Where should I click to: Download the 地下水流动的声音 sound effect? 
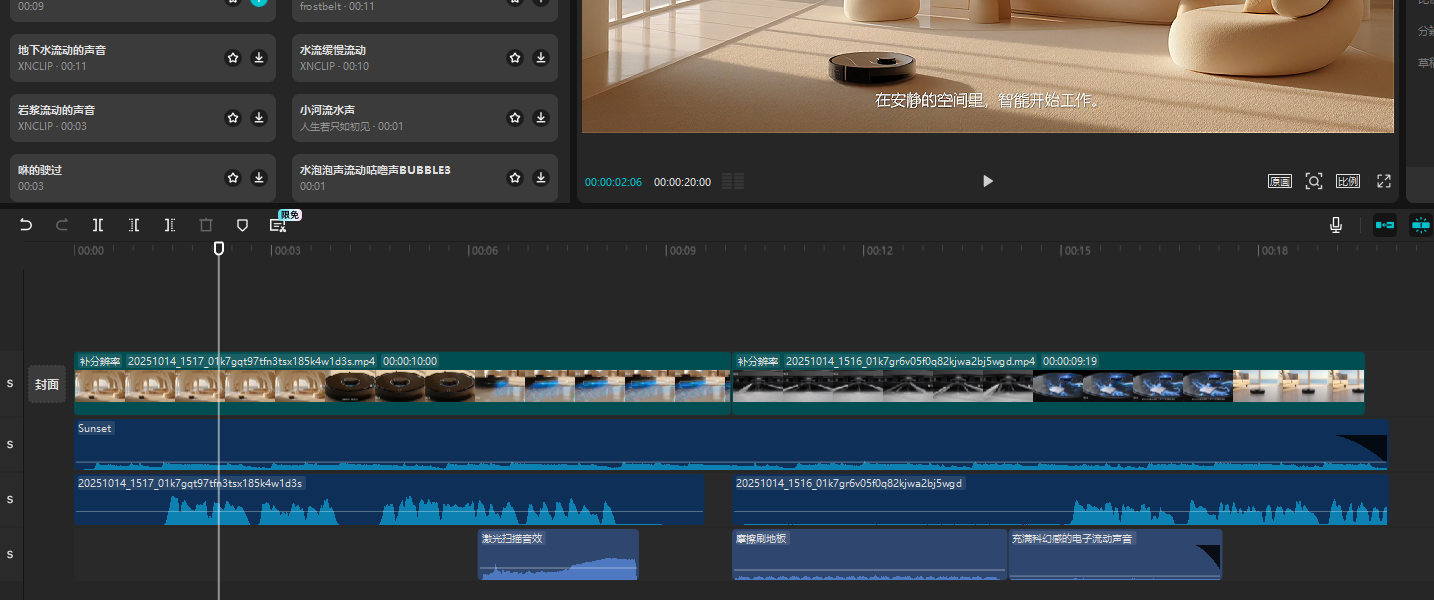[259, 58]
